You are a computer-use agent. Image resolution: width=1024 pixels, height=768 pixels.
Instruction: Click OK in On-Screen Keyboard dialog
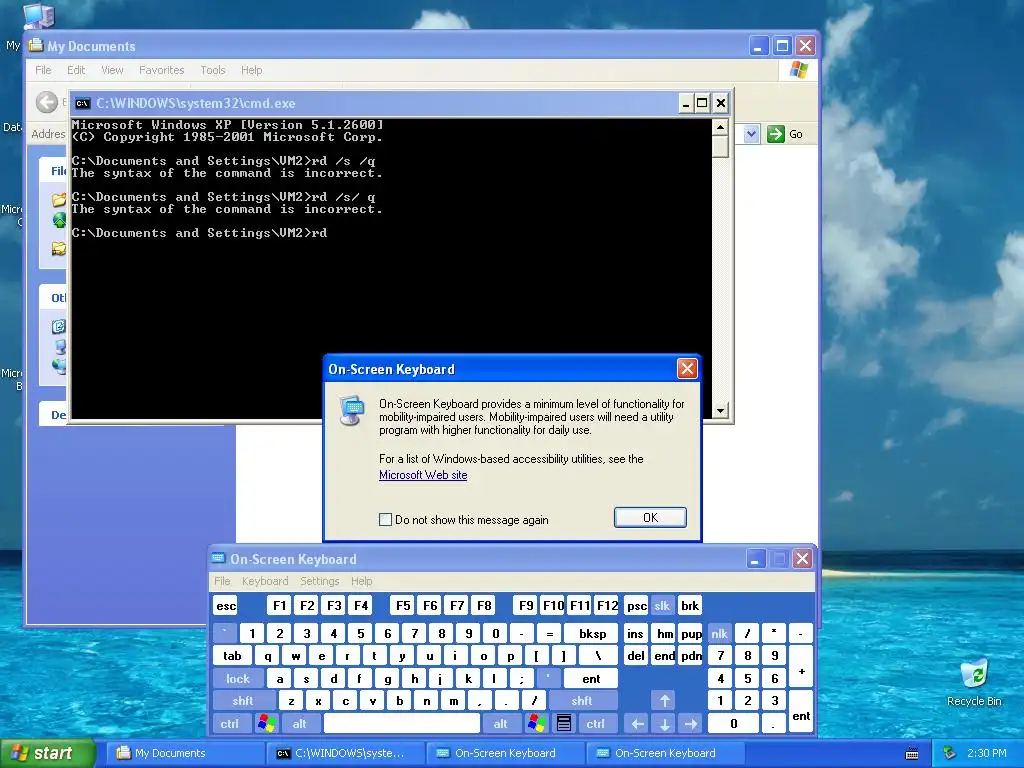pos(650,517)
